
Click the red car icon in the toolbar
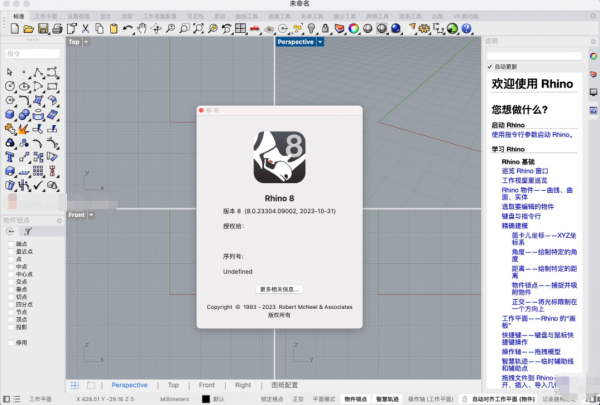[254, 29]
